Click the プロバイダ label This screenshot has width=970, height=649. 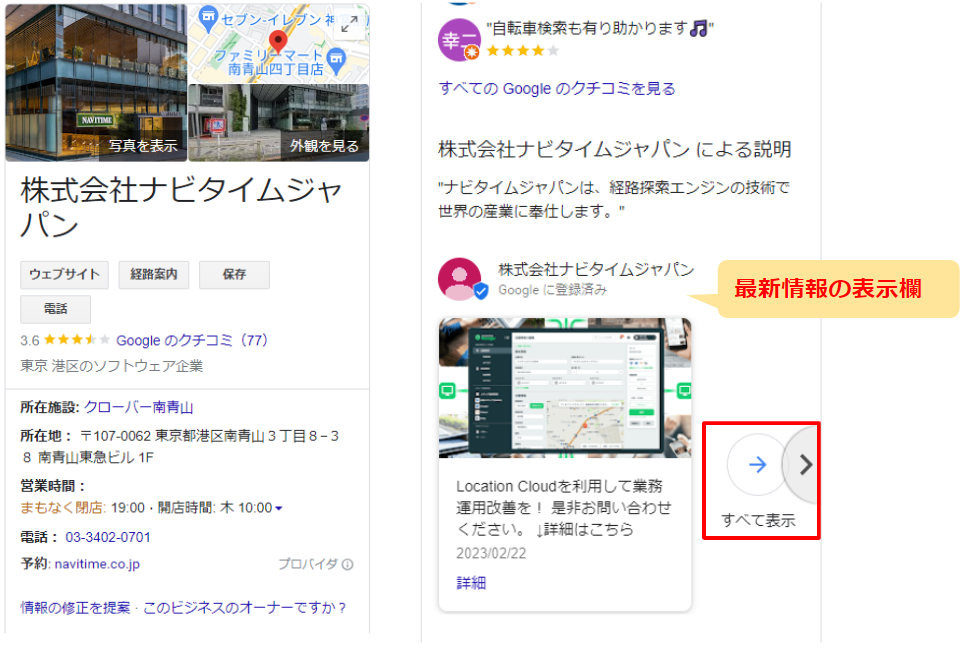coord(308,565)
